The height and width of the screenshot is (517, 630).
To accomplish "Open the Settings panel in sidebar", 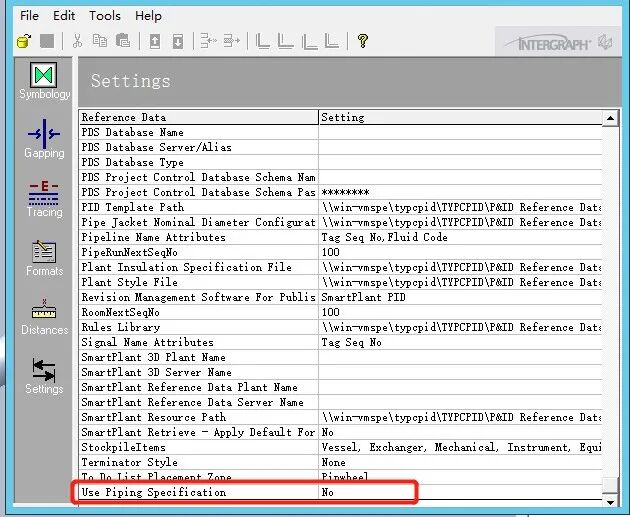I will [x=44, y=376].
